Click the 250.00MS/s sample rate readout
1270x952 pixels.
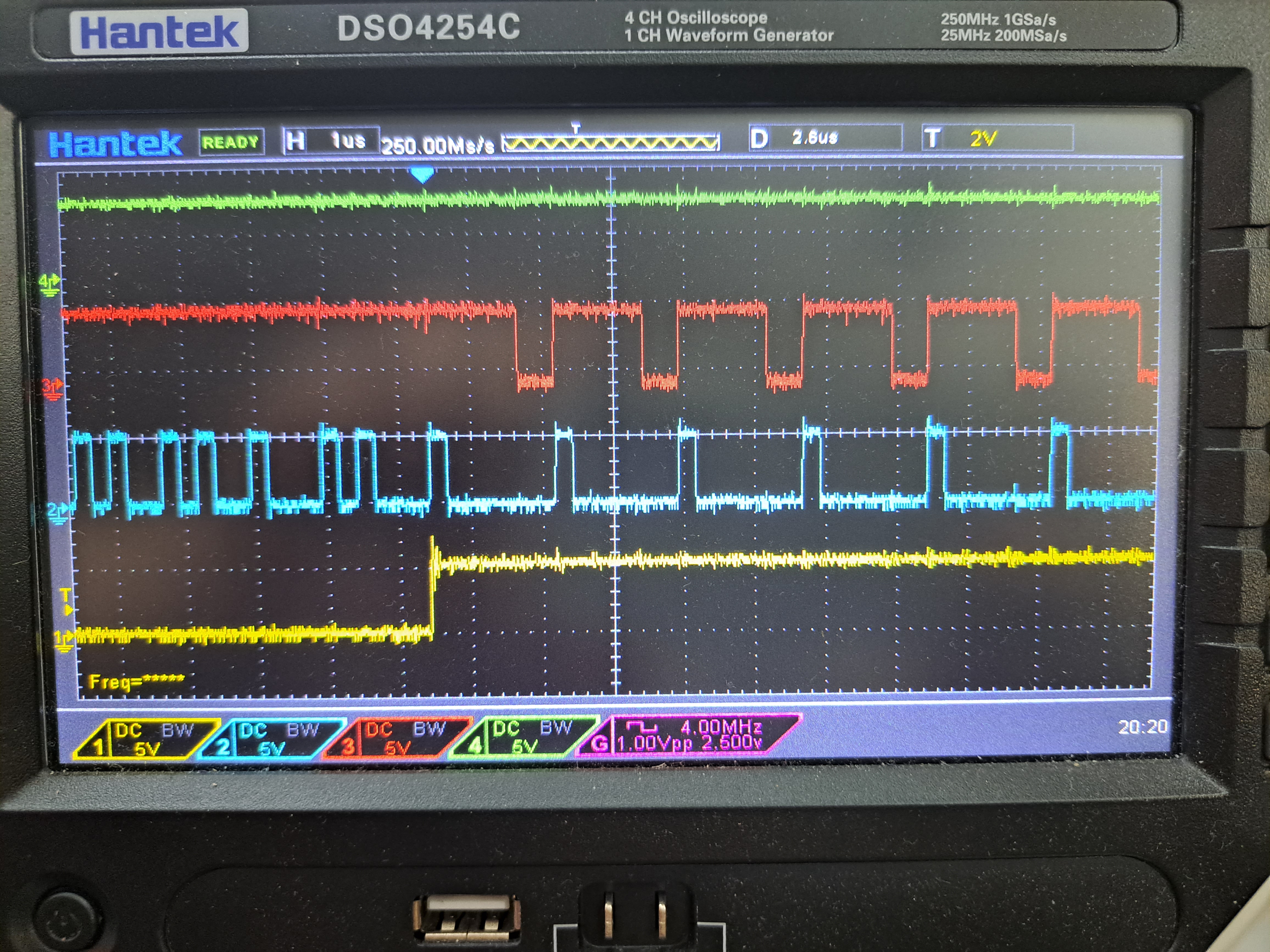pyautogui.click(x=438, y=146)
